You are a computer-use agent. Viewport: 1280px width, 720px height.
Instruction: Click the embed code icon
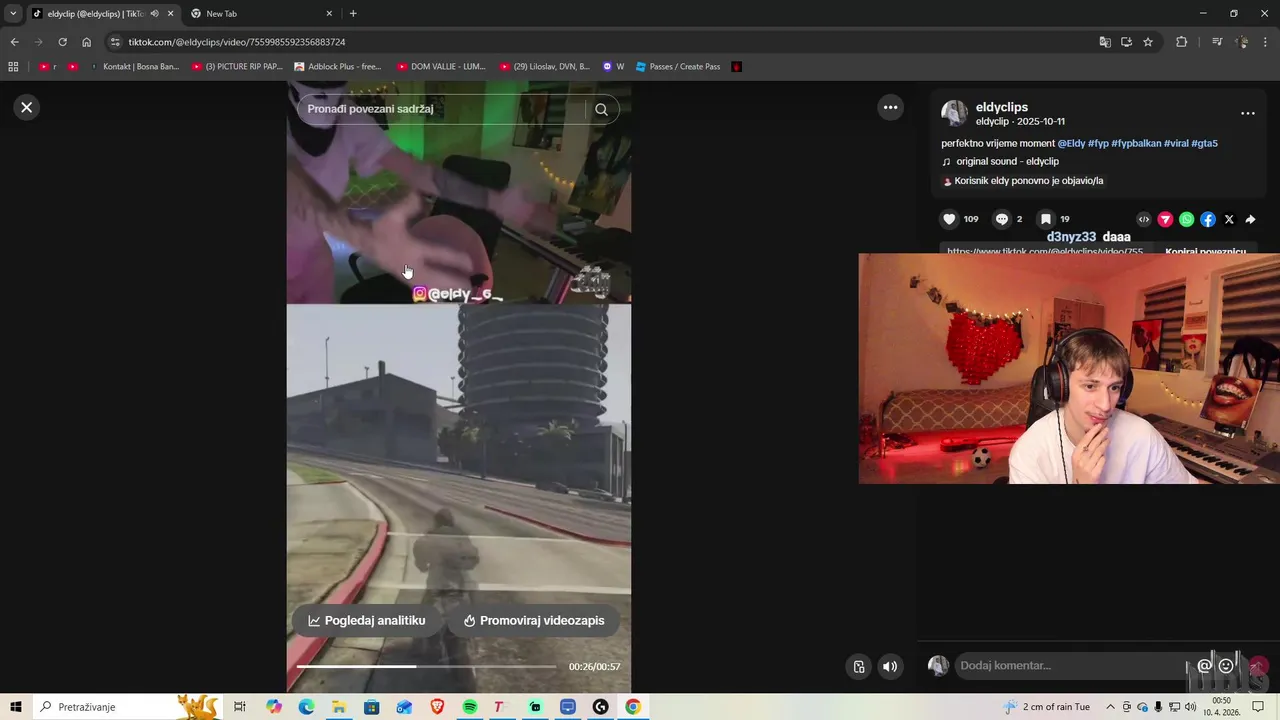click(1144, 219)
